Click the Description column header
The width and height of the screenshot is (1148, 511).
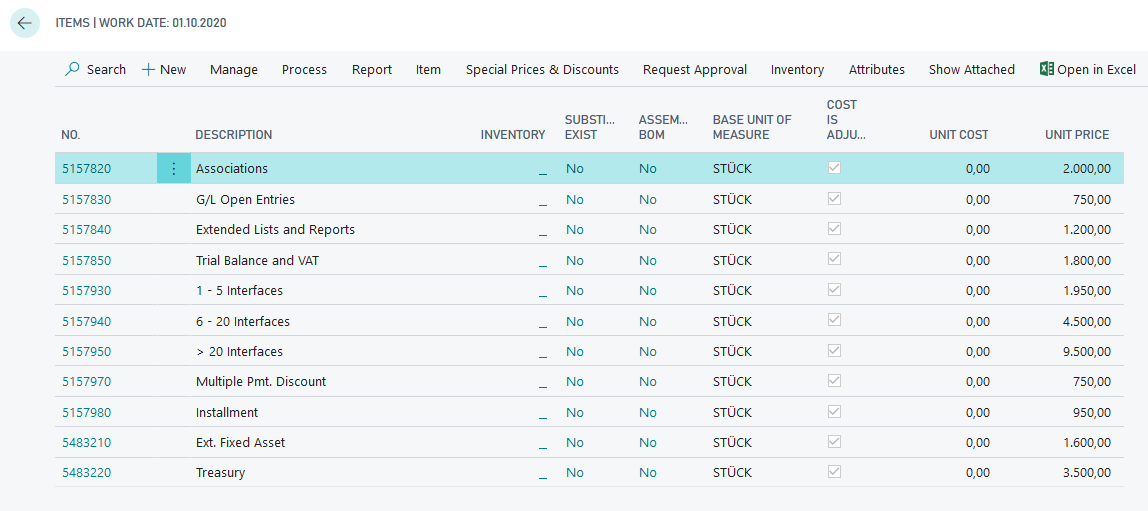tap(233, 134)
